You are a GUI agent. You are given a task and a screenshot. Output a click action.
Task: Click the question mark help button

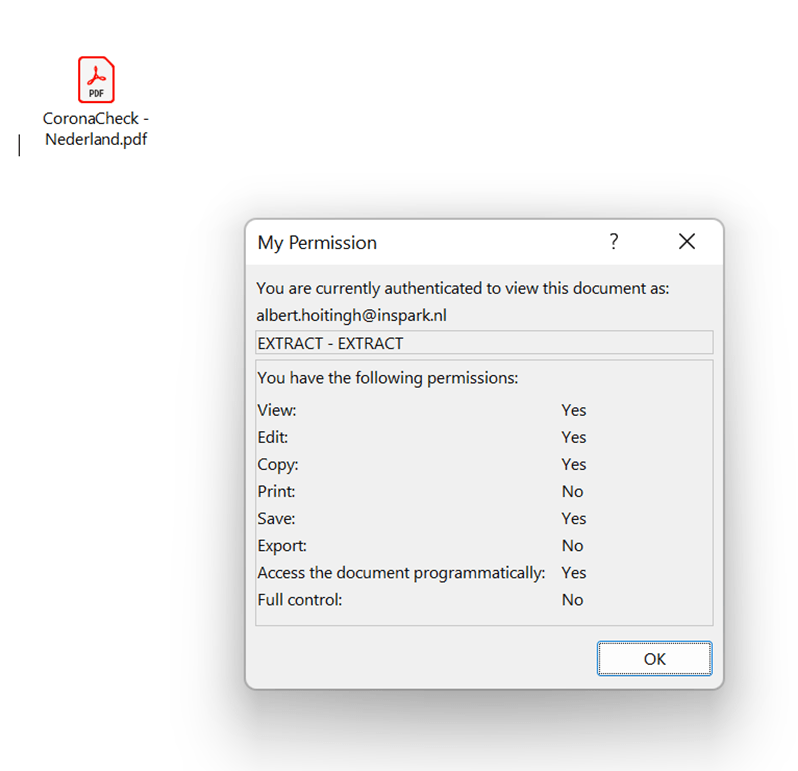pos(614,242)
